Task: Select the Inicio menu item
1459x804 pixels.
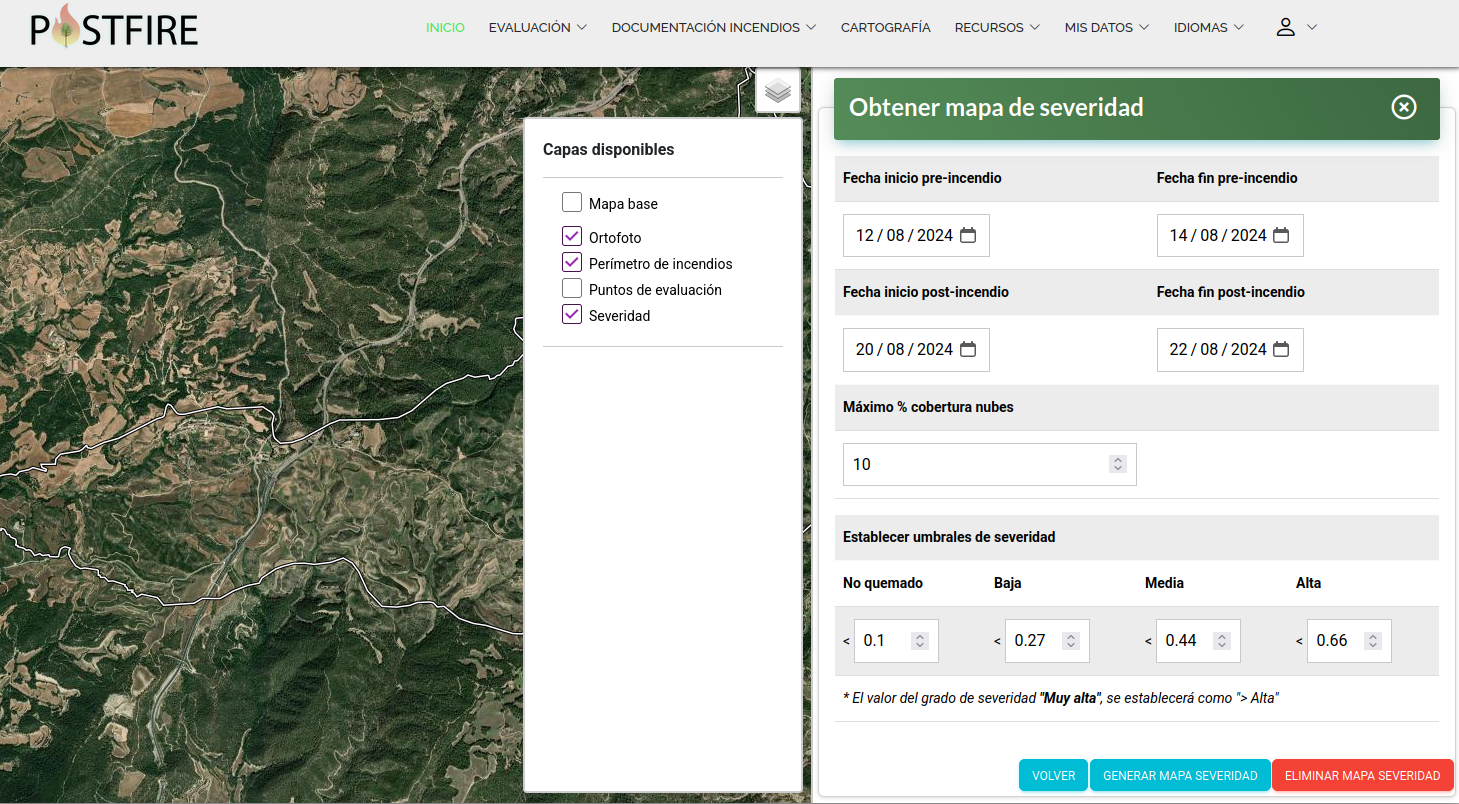Action: click(445, 28)
